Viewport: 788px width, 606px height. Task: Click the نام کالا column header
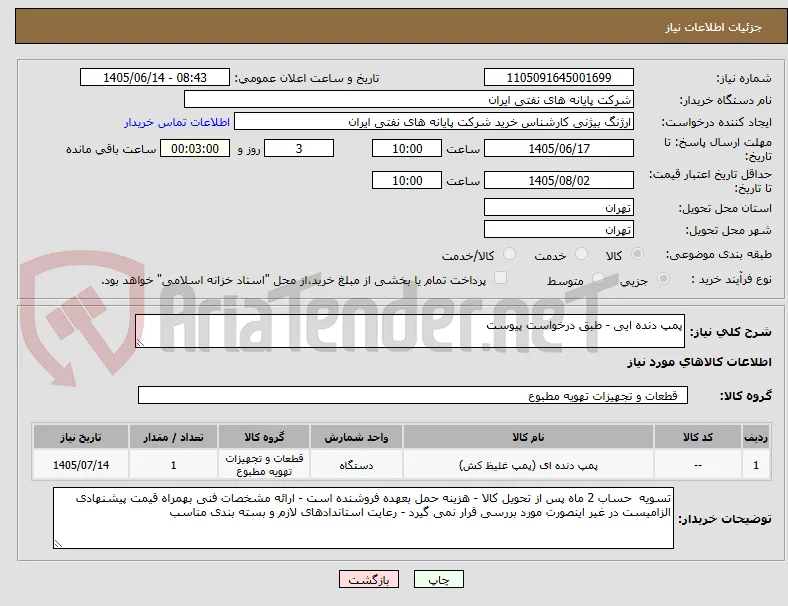(528, 437)
